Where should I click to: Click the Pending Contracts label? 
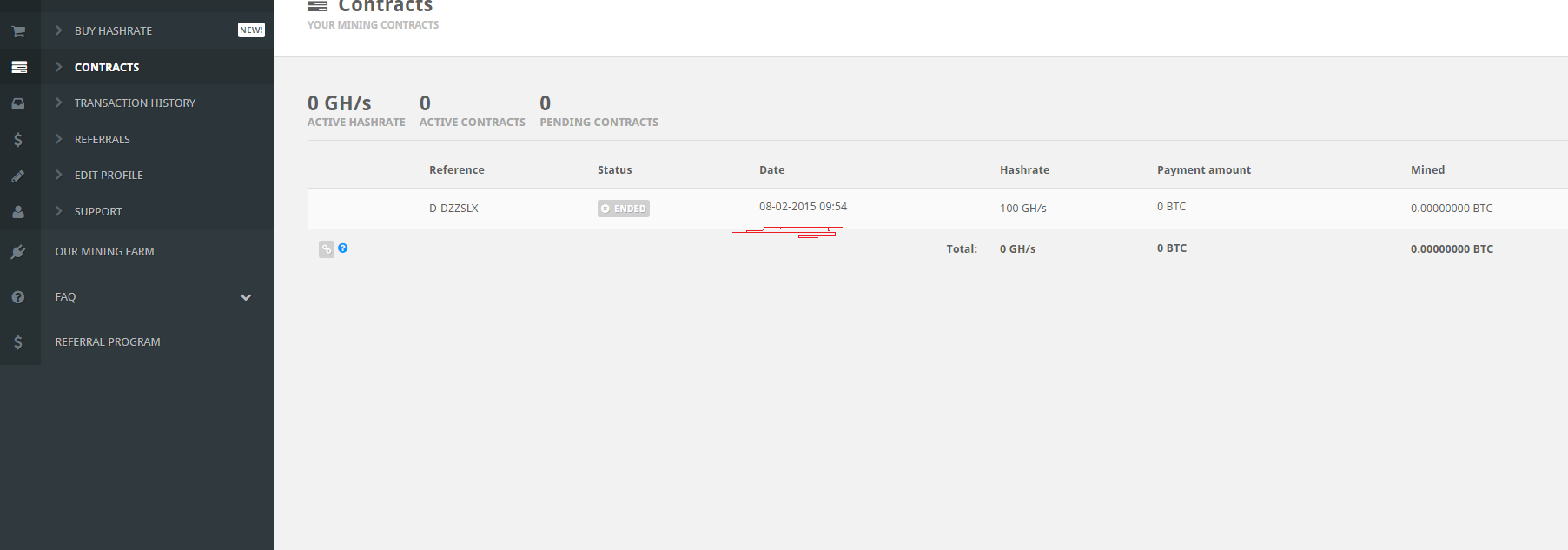coord(599,123)
